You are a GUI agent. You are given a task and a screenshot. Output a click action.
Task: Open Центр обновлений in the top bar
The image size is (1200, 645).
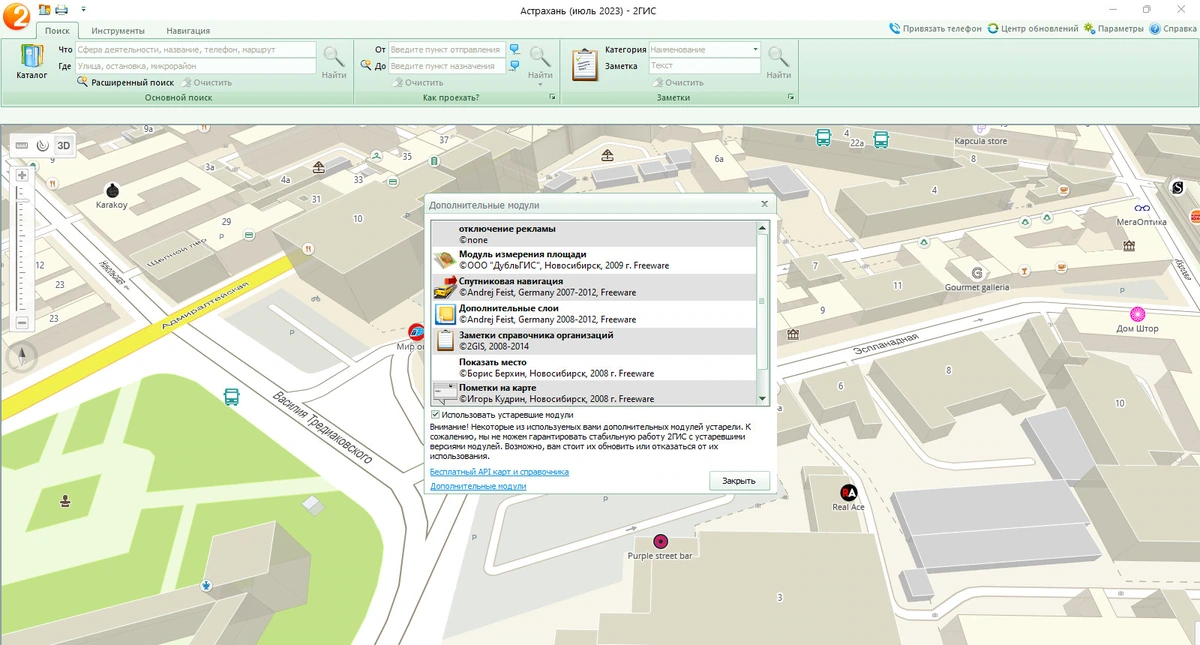click(x=1032, y=29)
